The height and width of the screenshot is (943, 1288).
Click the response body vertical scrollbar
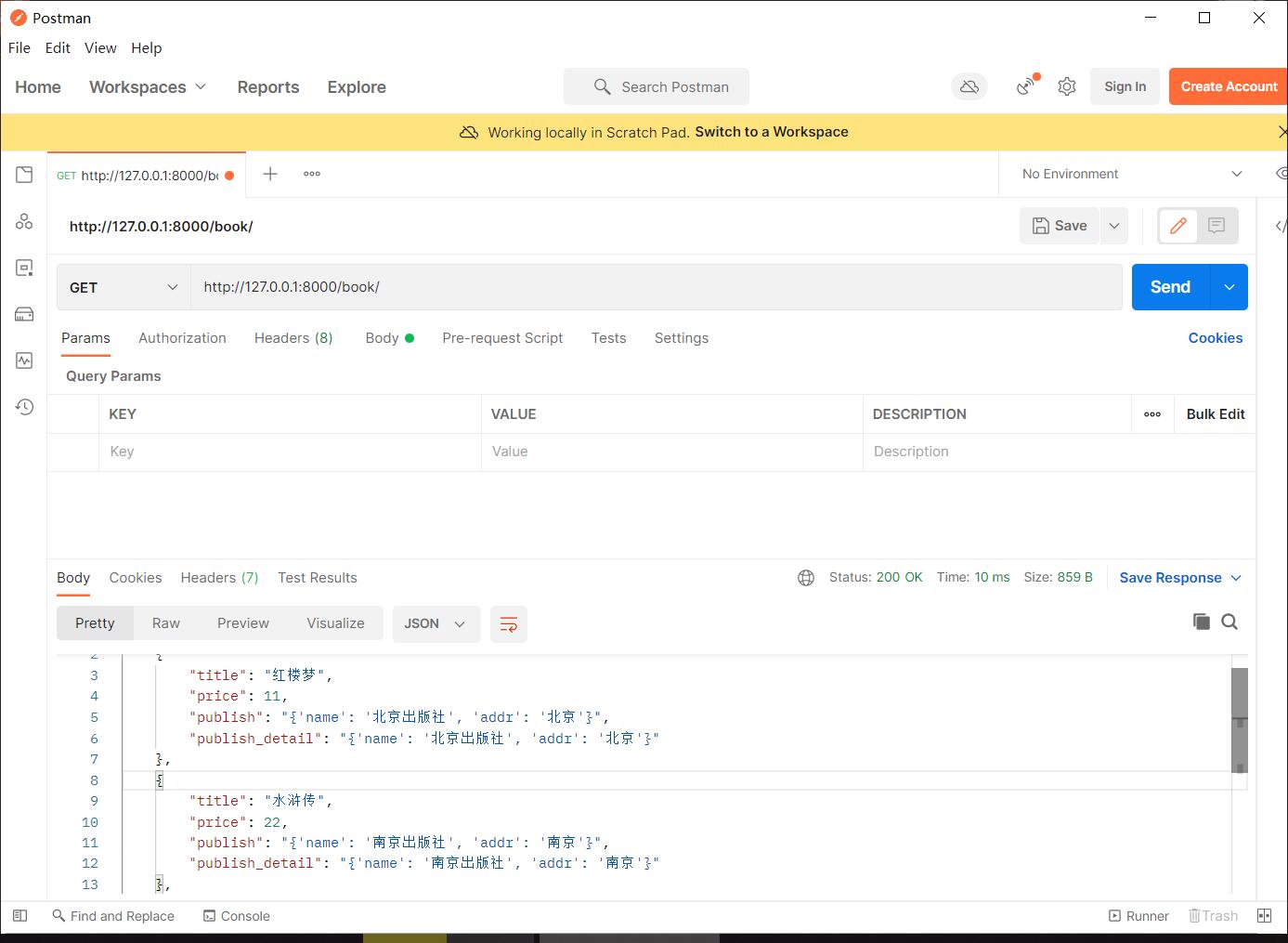1239,720
